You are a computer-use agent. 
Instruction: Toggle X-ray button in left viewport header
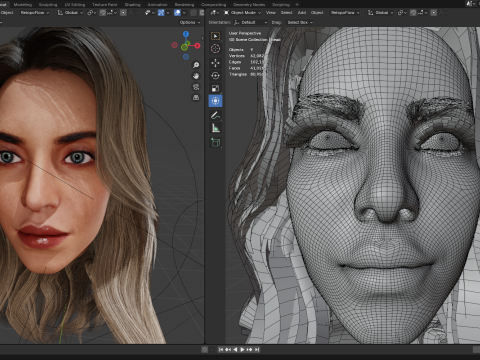coord(193,13)
